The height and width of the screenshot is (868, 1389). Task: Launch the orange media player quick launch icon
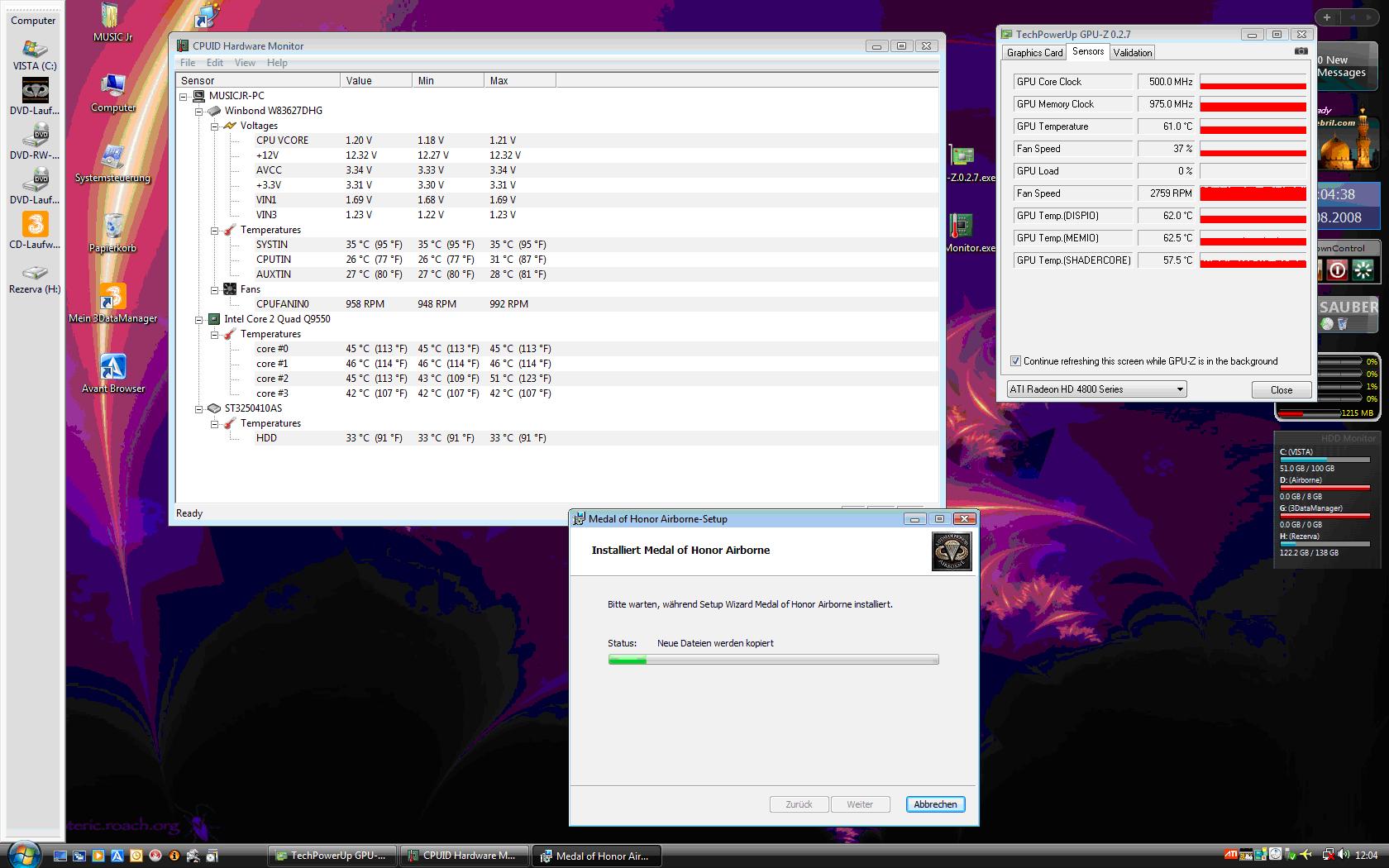(x=98, y=856)
